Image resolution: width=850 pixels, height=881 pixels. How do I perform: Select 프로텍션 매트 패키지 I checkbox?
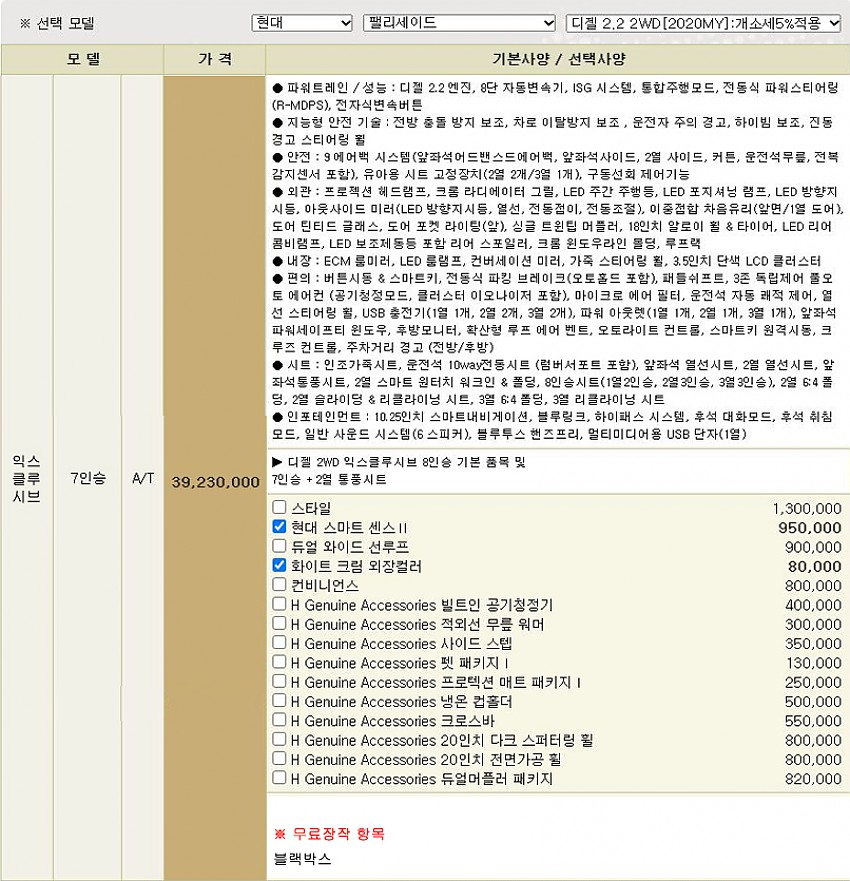280,682
